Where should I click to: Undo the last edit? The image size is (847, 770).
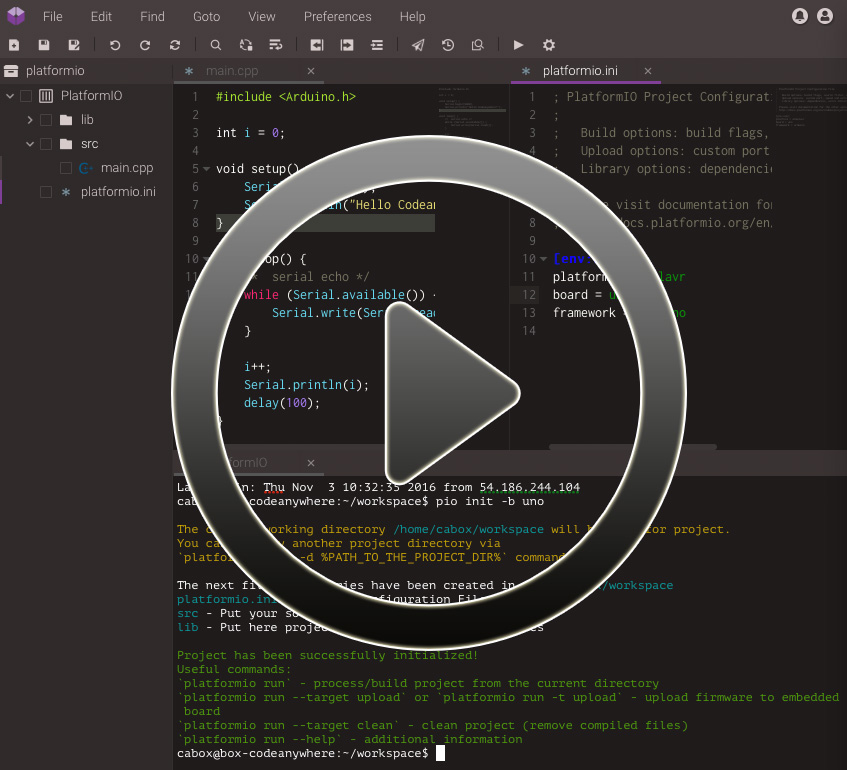pyautogui.click(x=115, y=45)
